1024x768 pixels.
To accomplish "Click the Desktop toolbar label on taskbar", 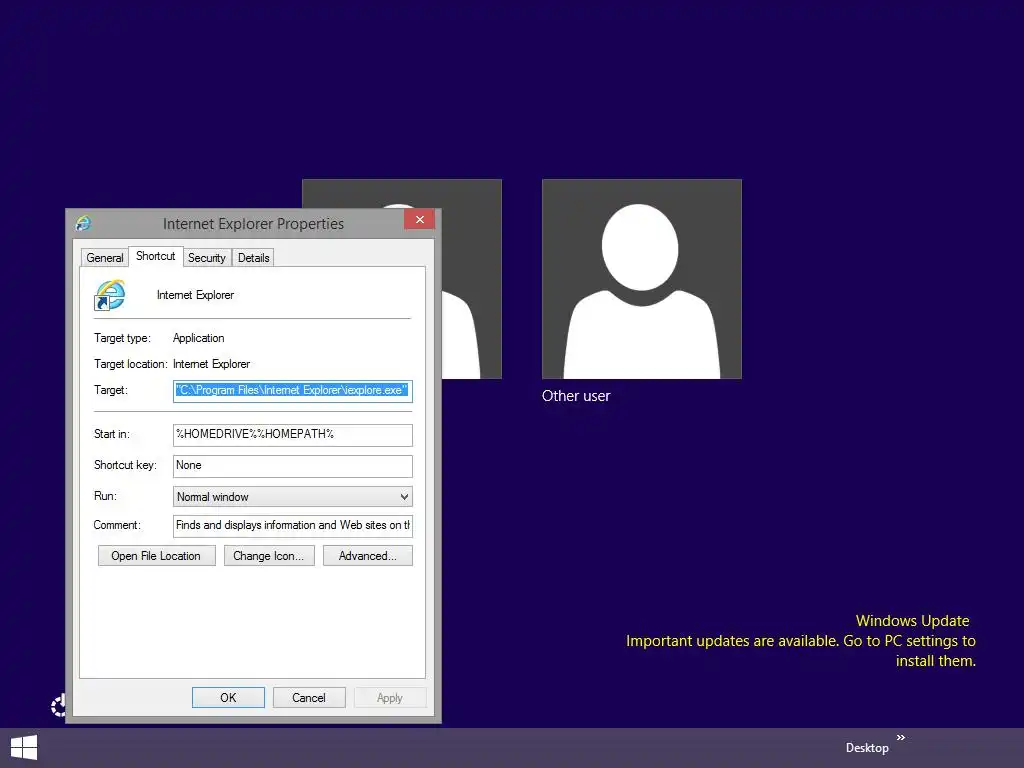I will (x=867, y=748).
